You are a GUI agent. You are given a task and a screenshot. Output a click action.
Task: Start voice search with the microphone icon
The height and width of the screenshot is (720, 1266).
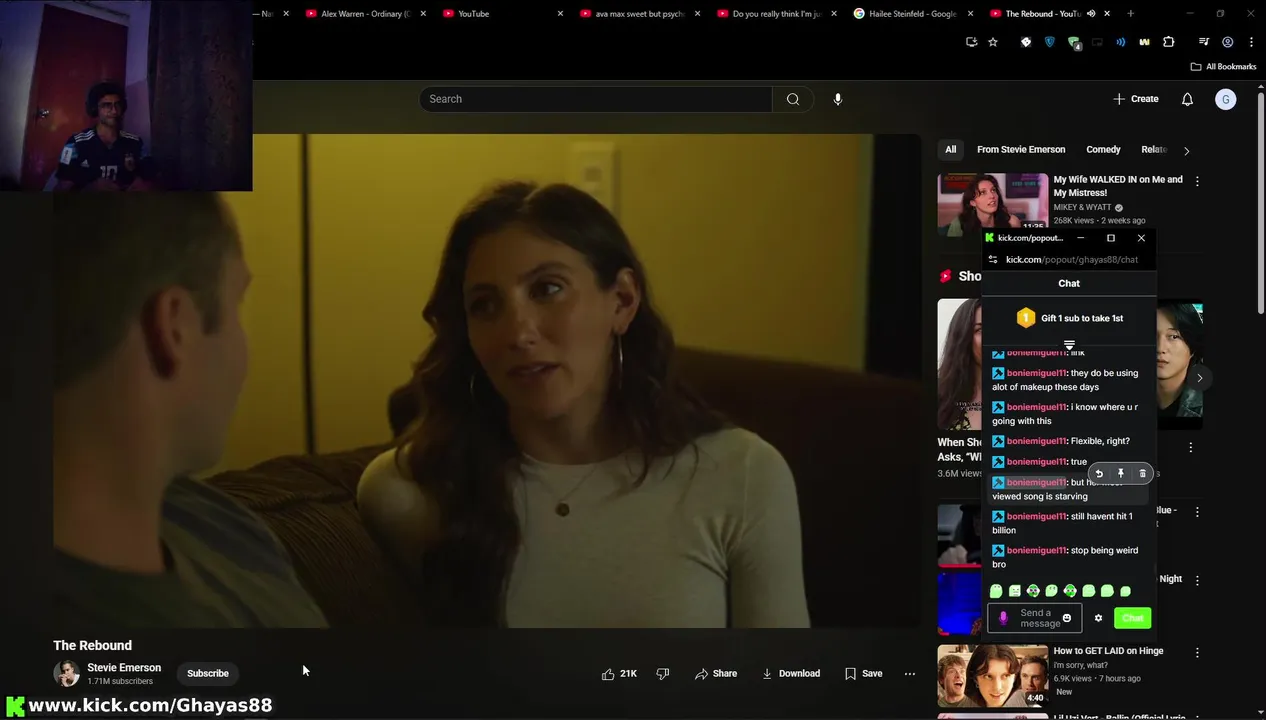pos(838,99)
